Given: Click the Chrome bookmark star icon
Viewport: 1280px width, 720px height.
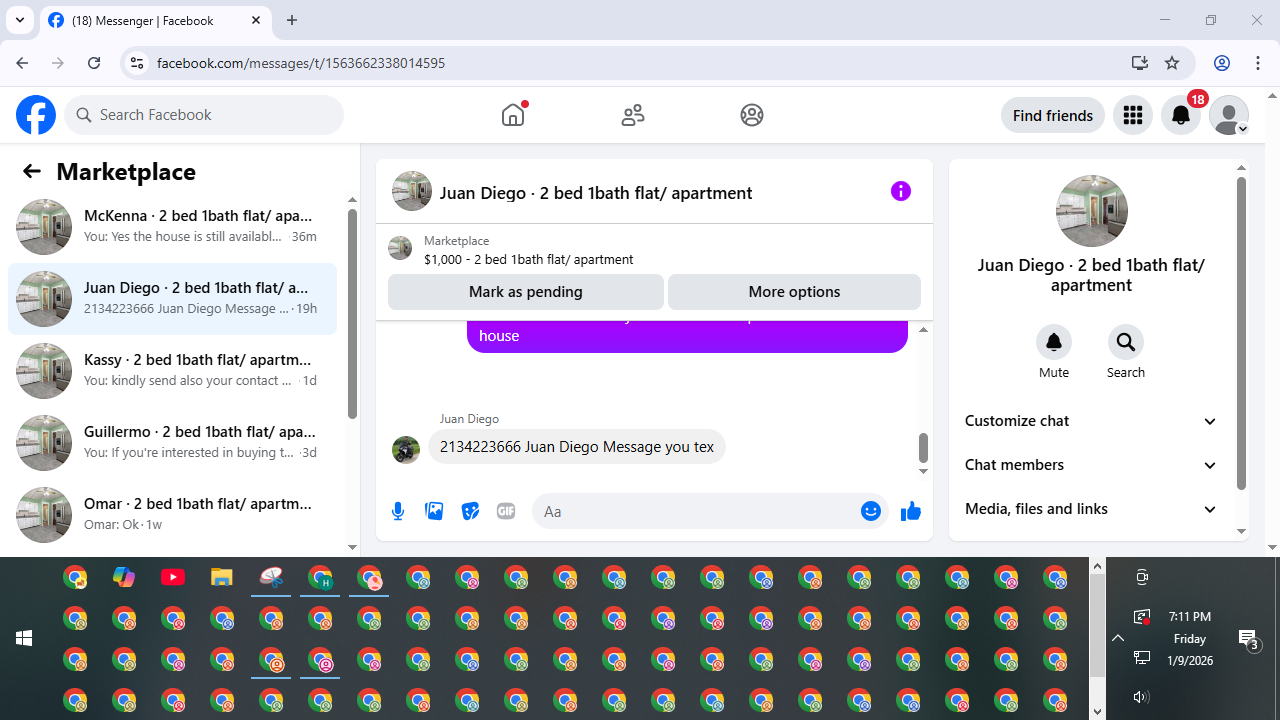Looking at the screenshot, I should tap(1172, 63).
